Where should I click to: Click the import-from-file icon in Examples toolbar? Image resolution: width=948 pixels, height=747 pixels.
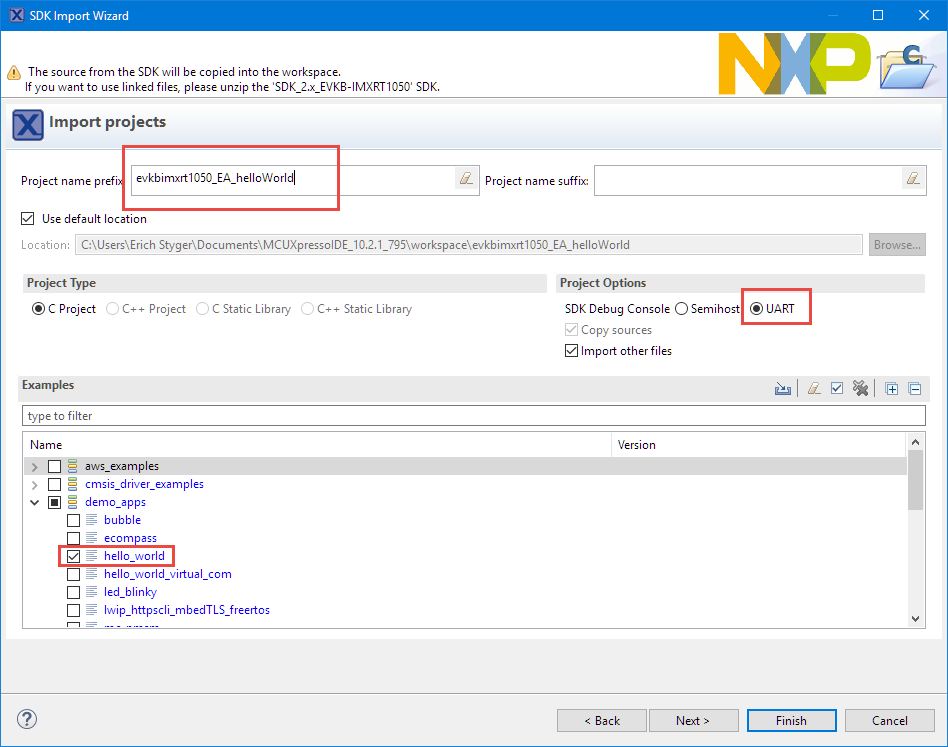click(x=783, y=389)
